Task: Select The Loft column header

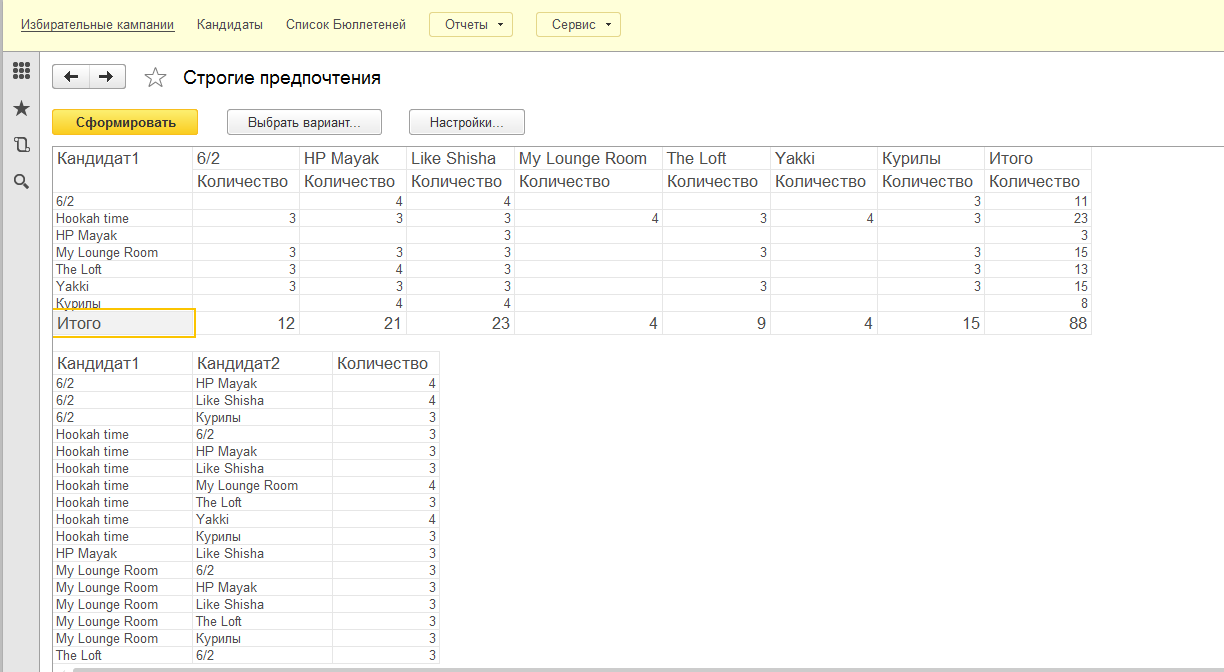Action: click(716, 158)
